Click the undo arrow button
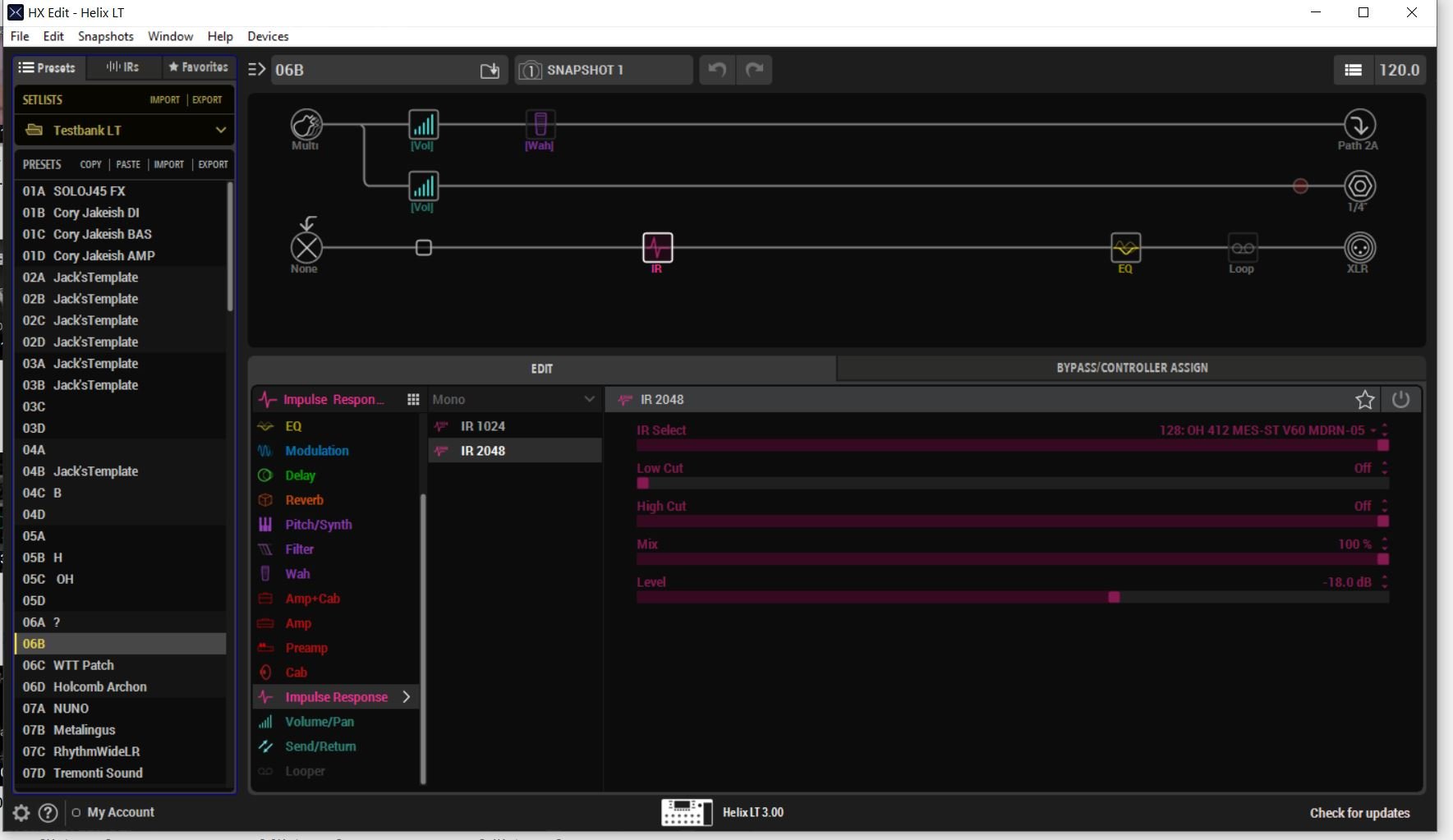Viewport: 1453px width, 840px height. coord(717,70)
